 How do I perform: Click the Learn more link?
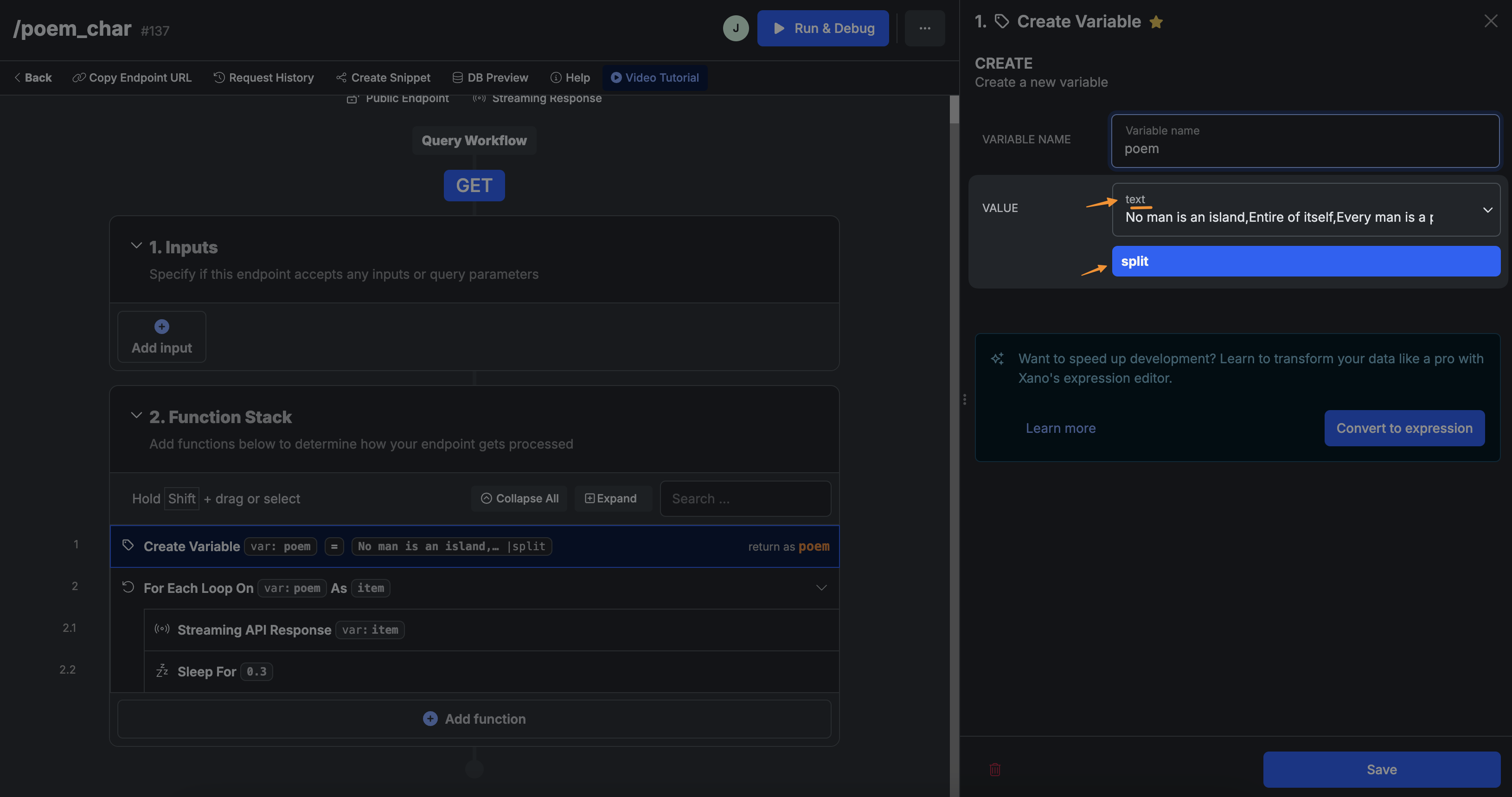pyautogui.click(x=1060, y=428)
